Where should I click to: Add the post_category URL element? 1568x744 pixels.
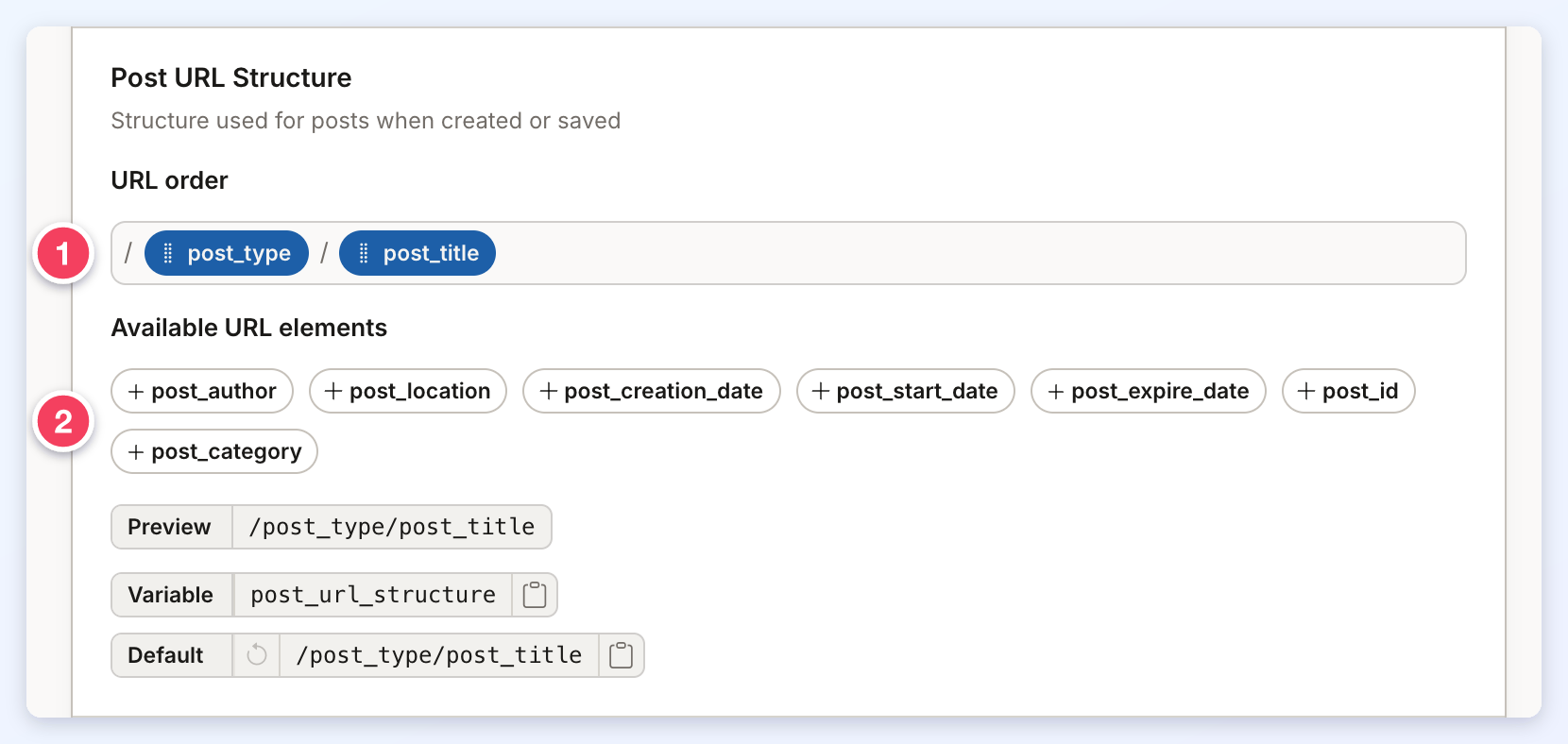click(214, 451)
